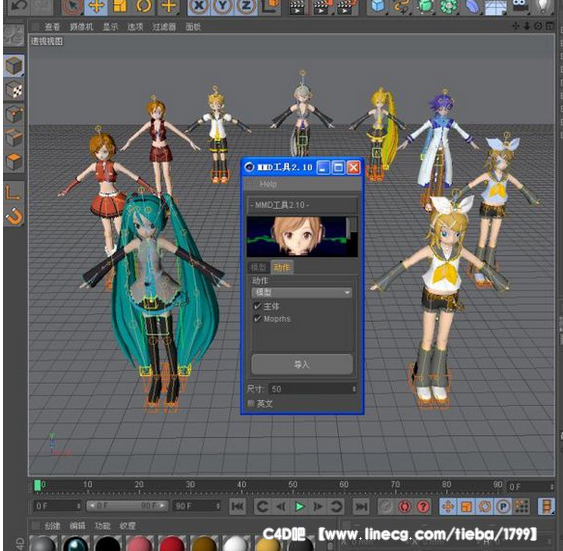This screenshot has width=563, height=551.
Task: Go to start of animation
Action: [x=237, y=506]
